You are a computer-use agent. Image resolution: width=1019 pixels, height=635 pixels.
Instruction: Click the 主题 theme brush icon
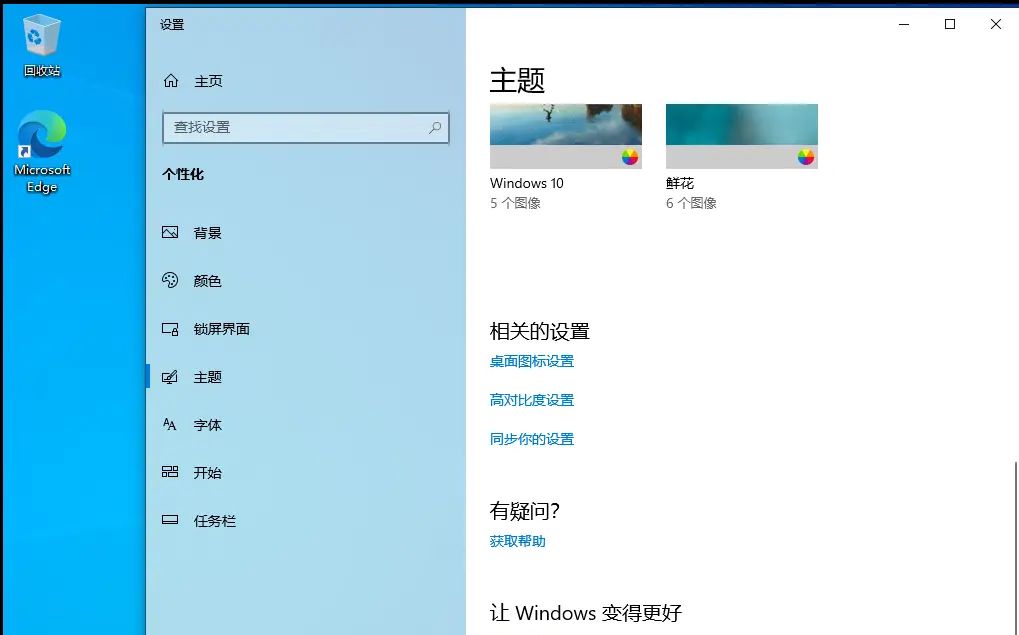pos(170,377)
